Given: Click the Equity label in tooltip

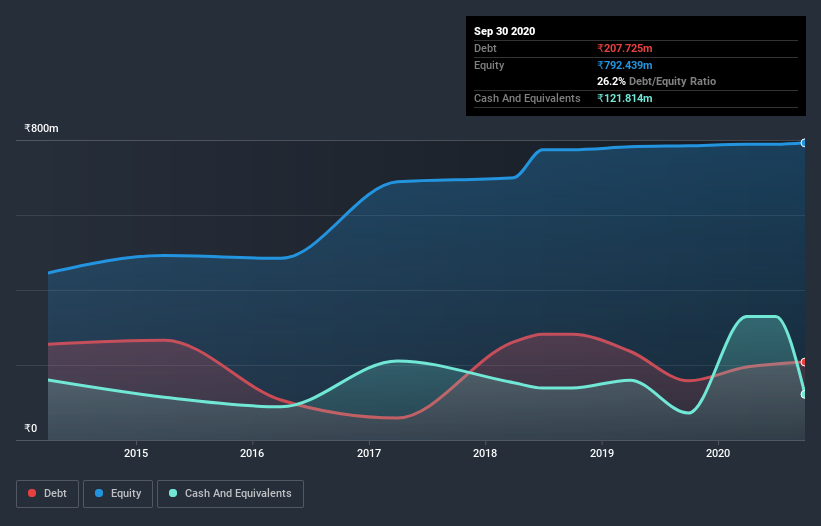Looking at the screenshot, I should (x=489, y=65).
